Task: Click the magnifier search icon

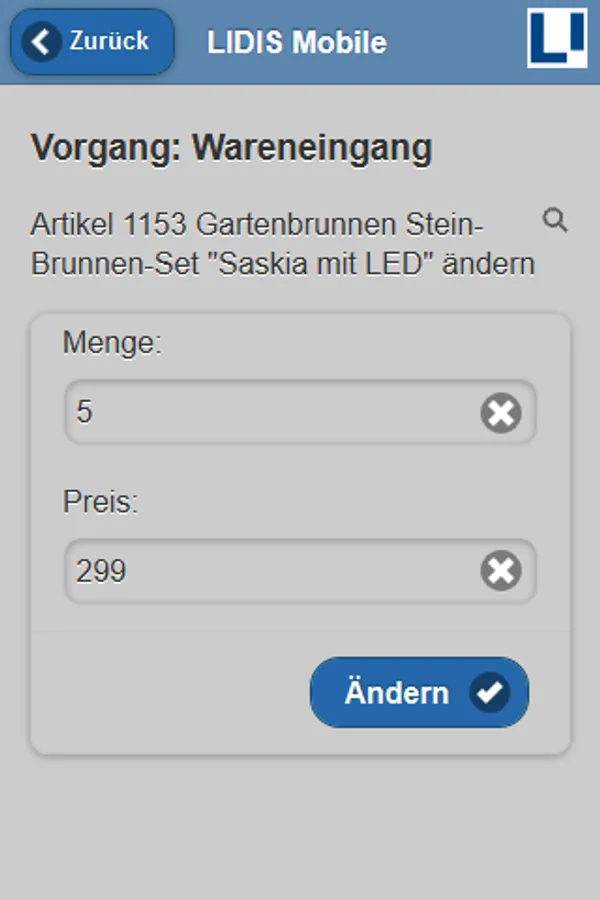Action: coord(555,221)
